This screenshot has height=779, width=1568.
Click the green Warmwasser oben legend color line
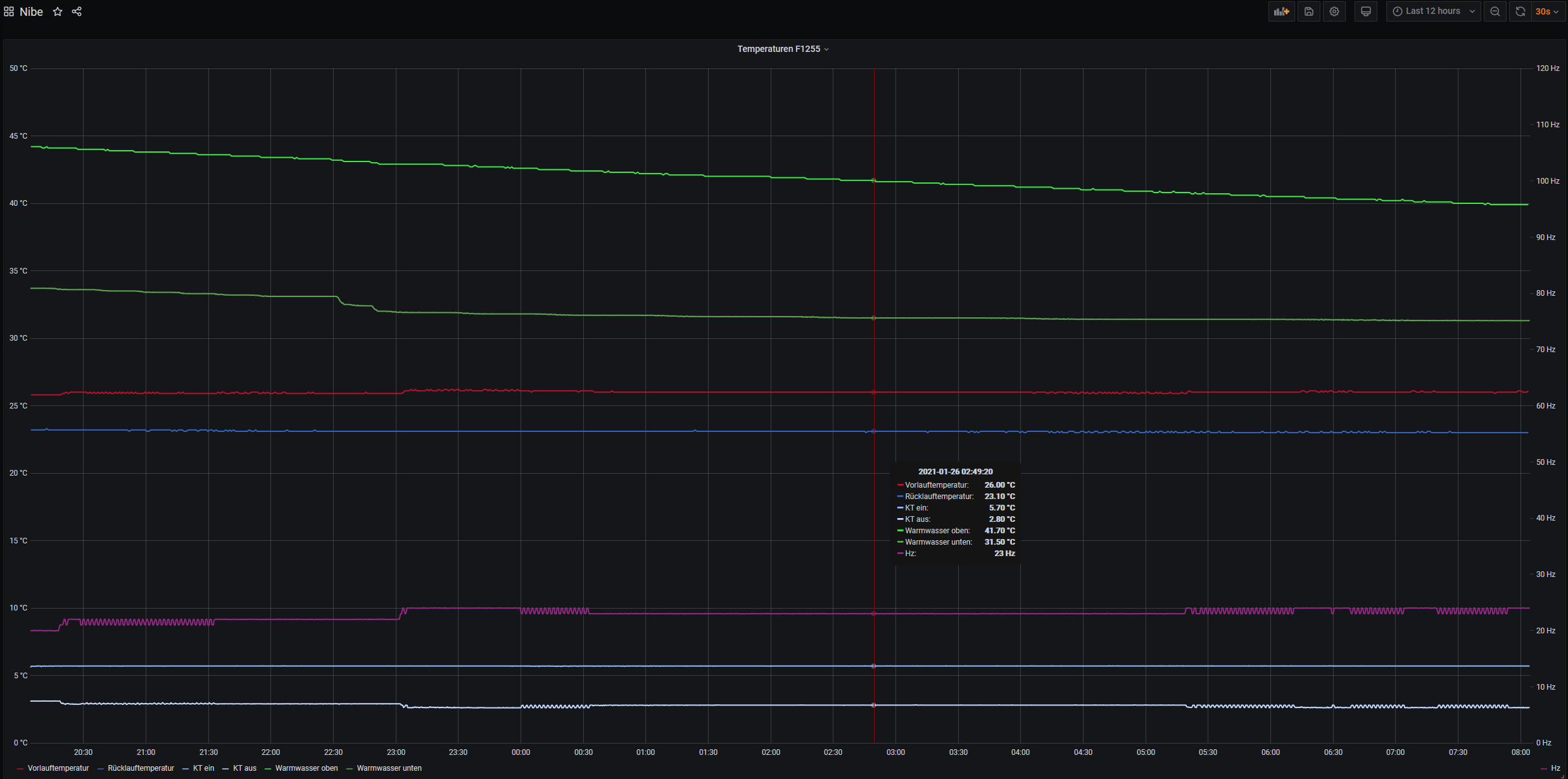268,769
